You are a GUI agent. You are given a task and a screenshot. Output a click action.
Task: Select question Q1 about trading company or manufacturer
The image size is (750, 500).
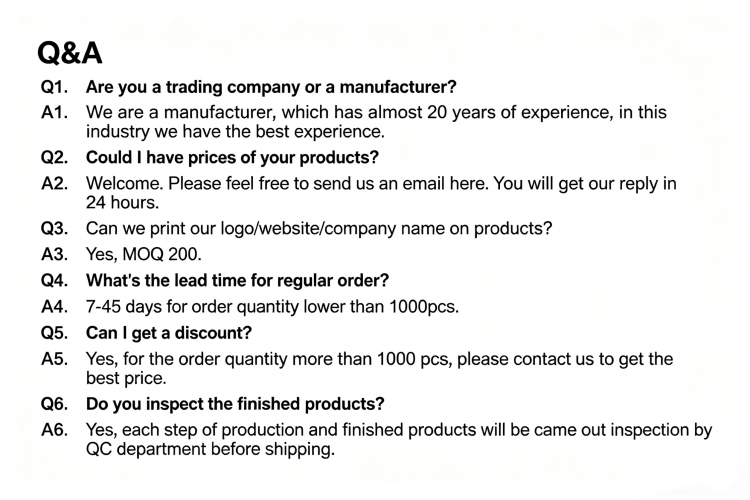tap(271, 87)
